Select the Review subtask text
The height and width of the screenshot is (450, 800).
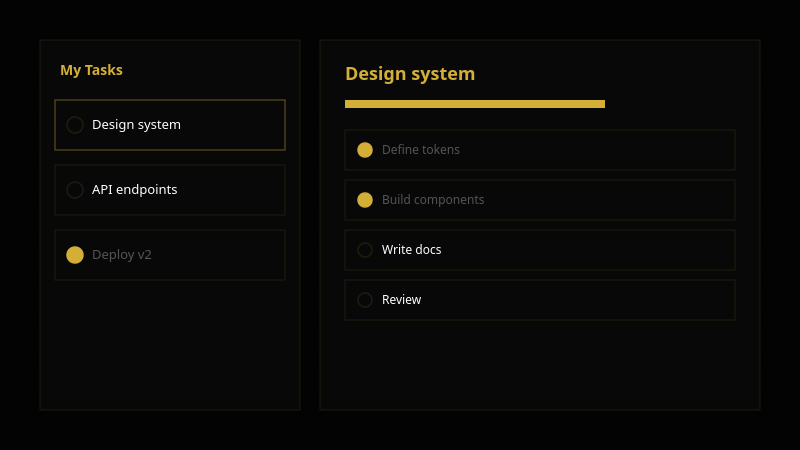[401, 300]
